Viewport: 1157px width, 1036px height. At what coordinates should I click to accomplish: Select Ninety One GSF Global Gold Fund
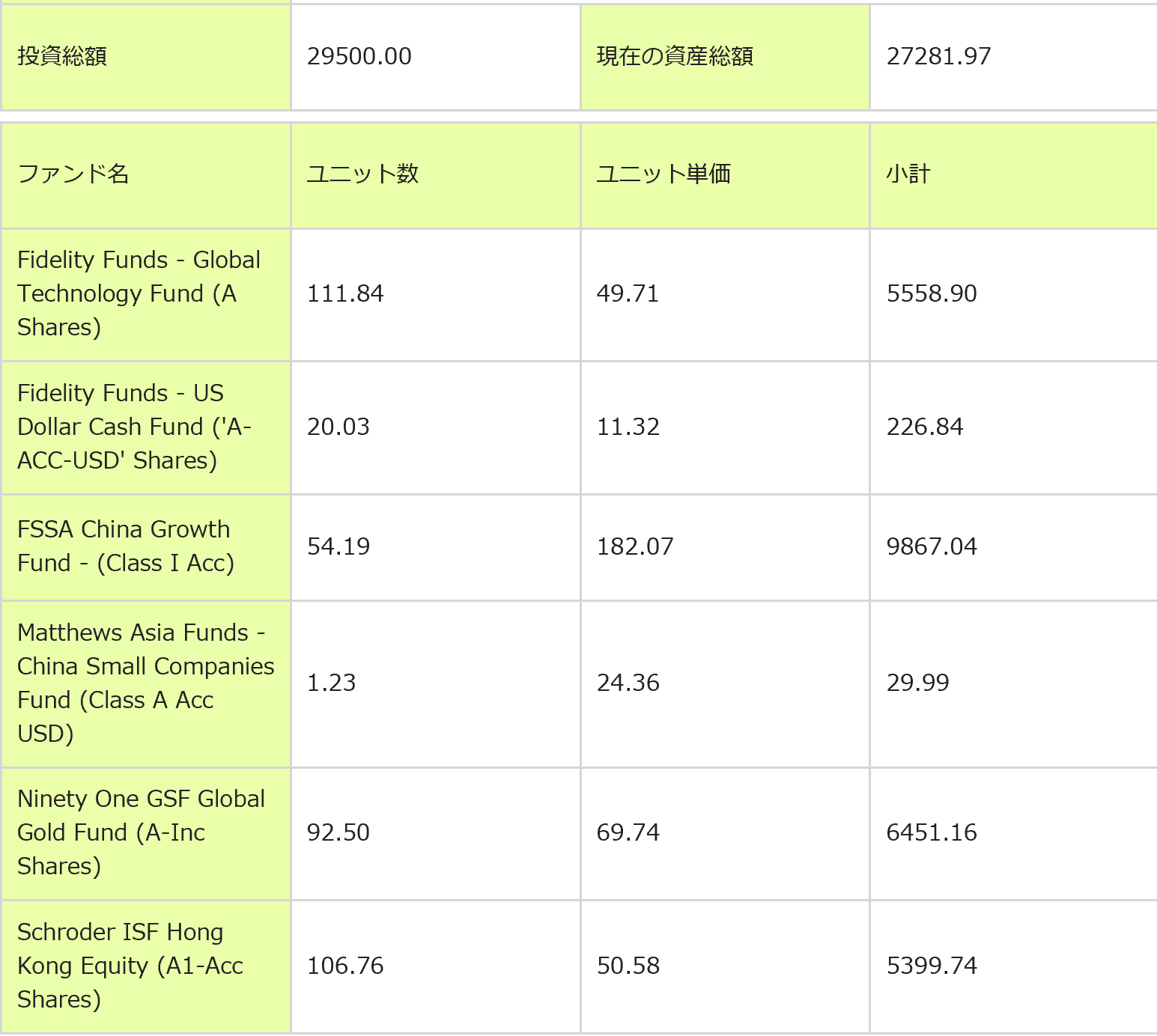click(x=141, y=832)
